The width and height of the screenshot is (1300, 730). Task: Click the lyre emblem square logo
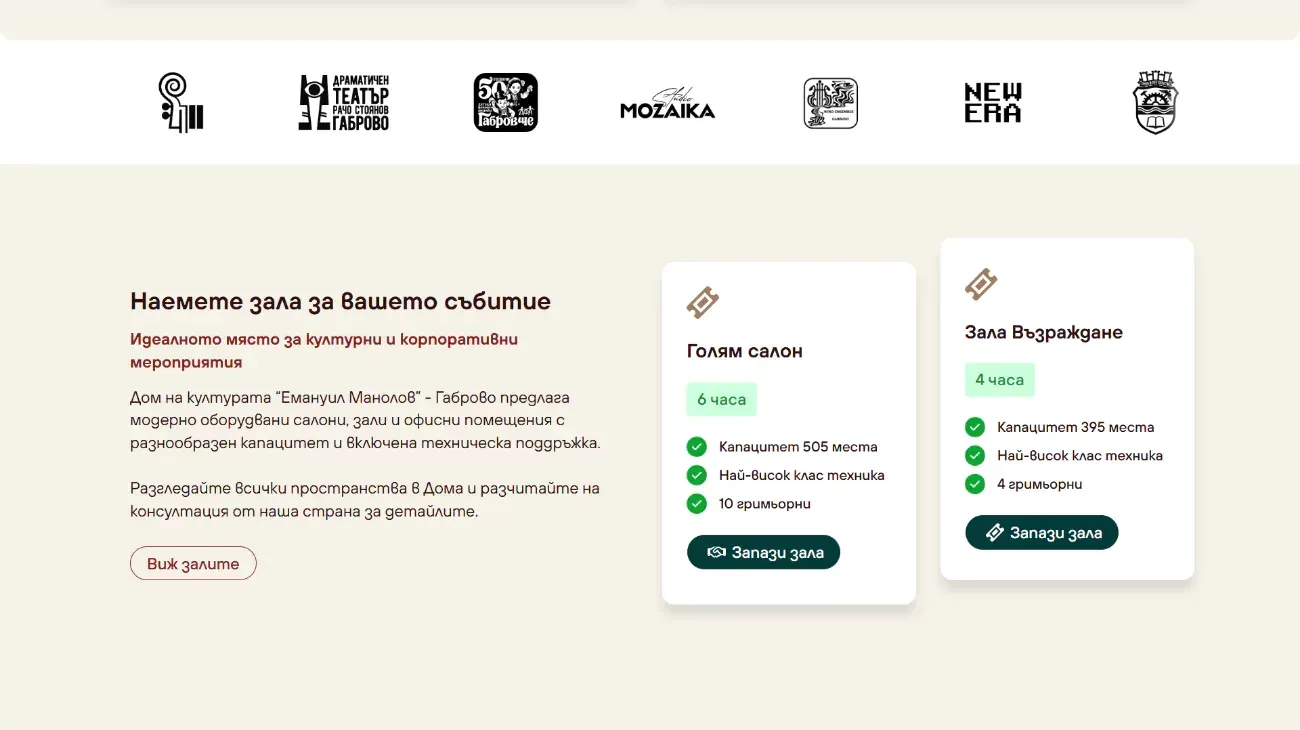coord(831,103)
